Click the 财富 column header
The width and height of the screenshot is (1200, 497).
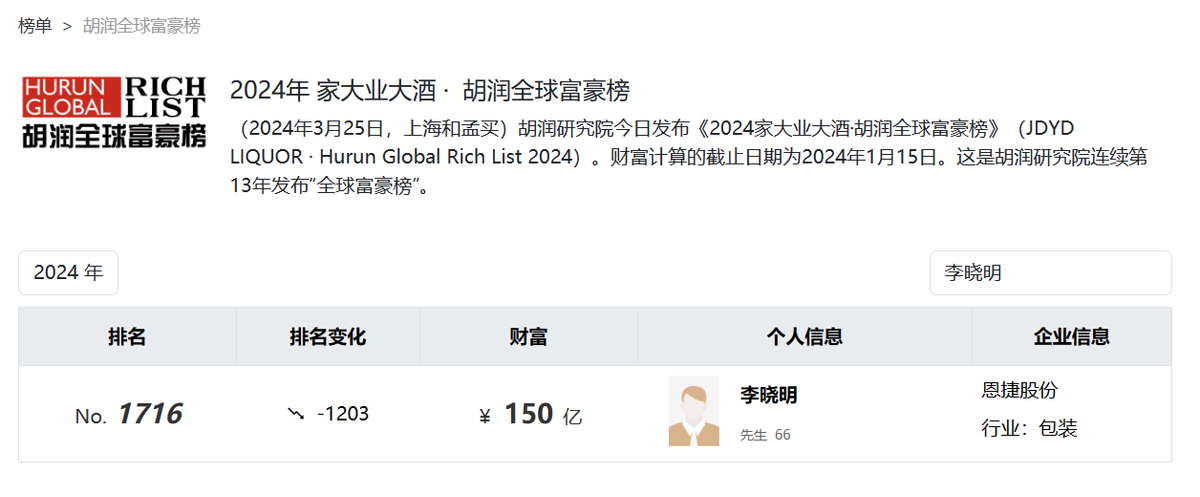click(x=528, y=337)
